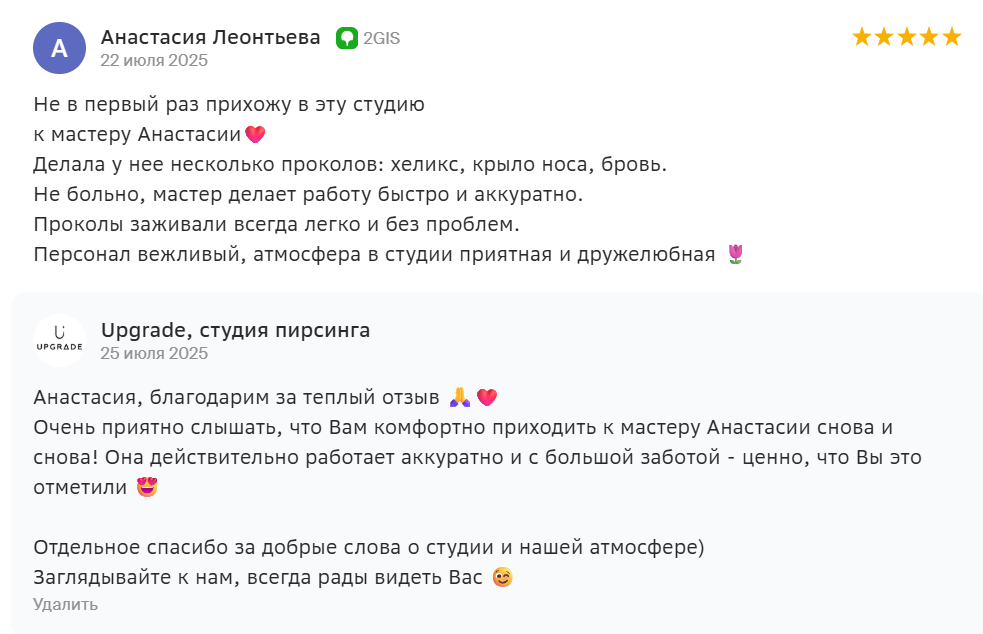Click the review line "Проколы заживали всегда легко"
983x634 pixels.
click(276, 224)
